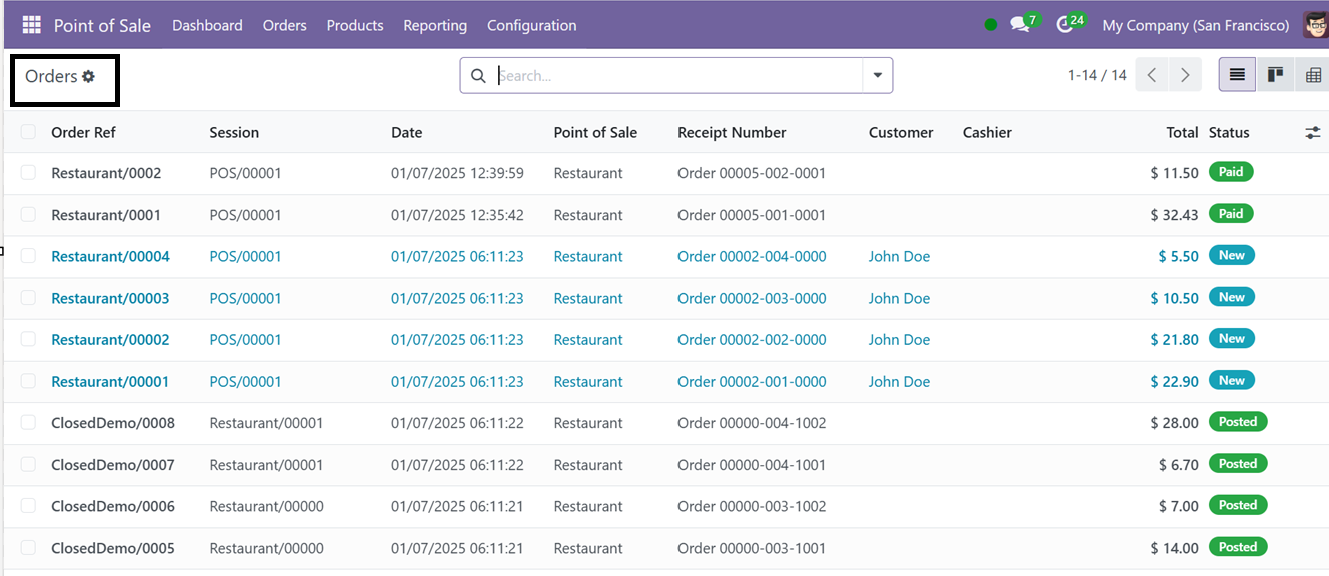Click receipt Order 00005-002-0001
Image resolution: width=1329 pixels, height=576 pixels.
752,173
